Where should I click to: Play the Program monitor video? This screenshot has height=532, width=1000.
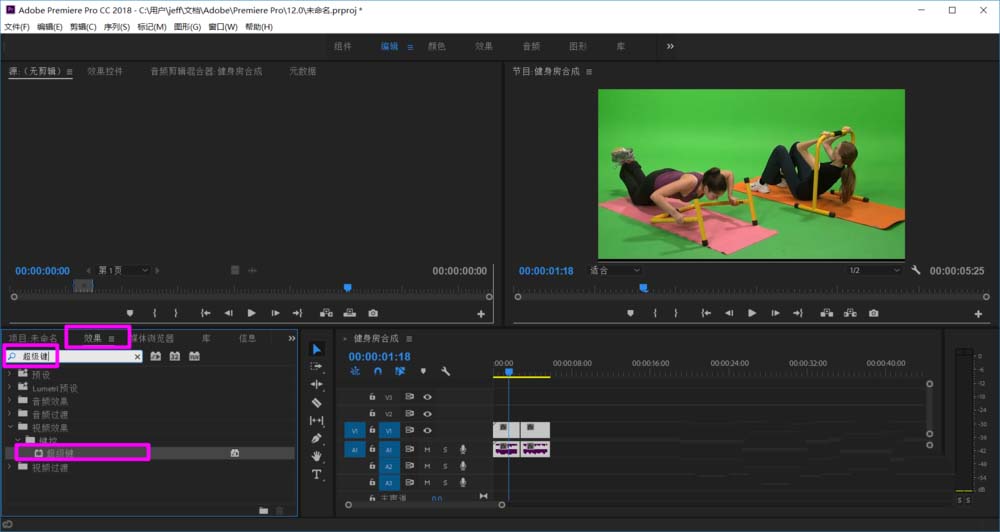coord(752,313)
